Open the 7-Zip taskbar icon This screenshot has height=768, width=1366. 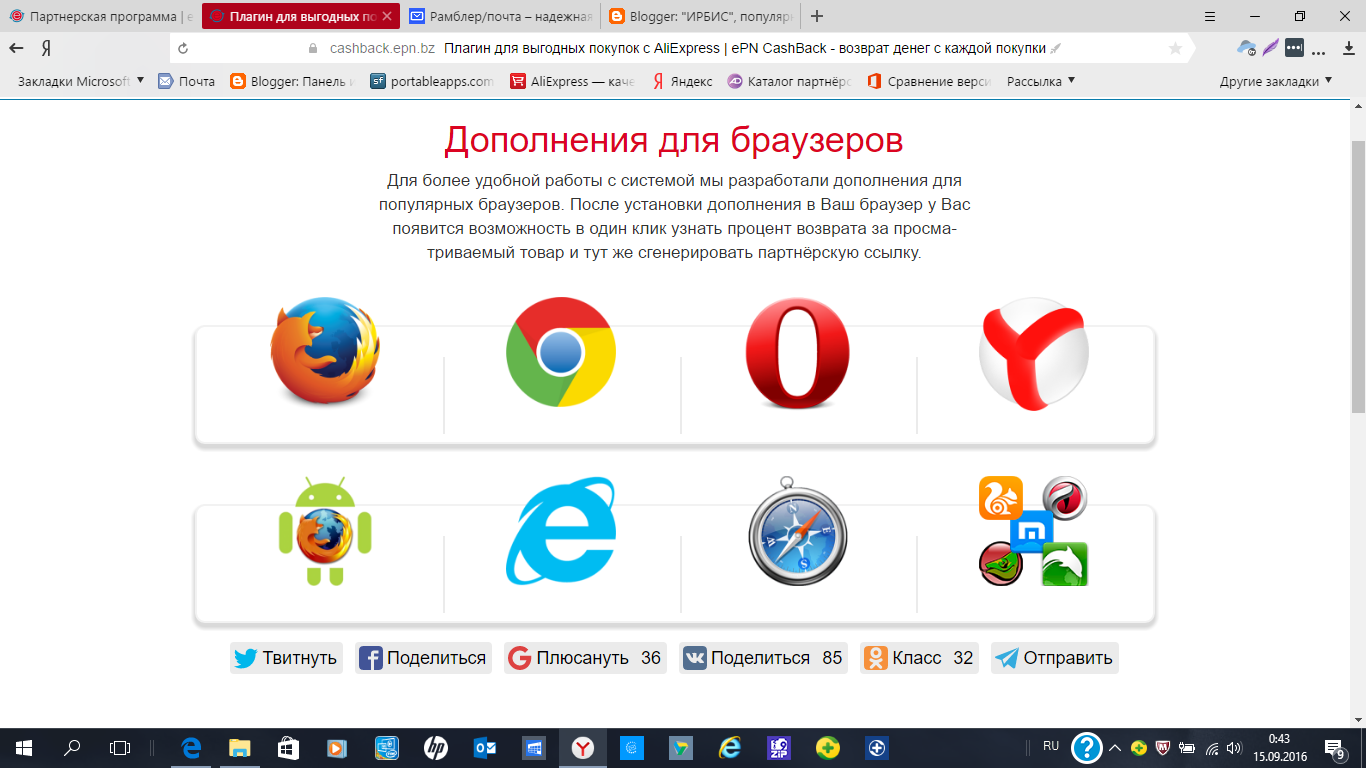pyautogui.click(x=779, y=747)
